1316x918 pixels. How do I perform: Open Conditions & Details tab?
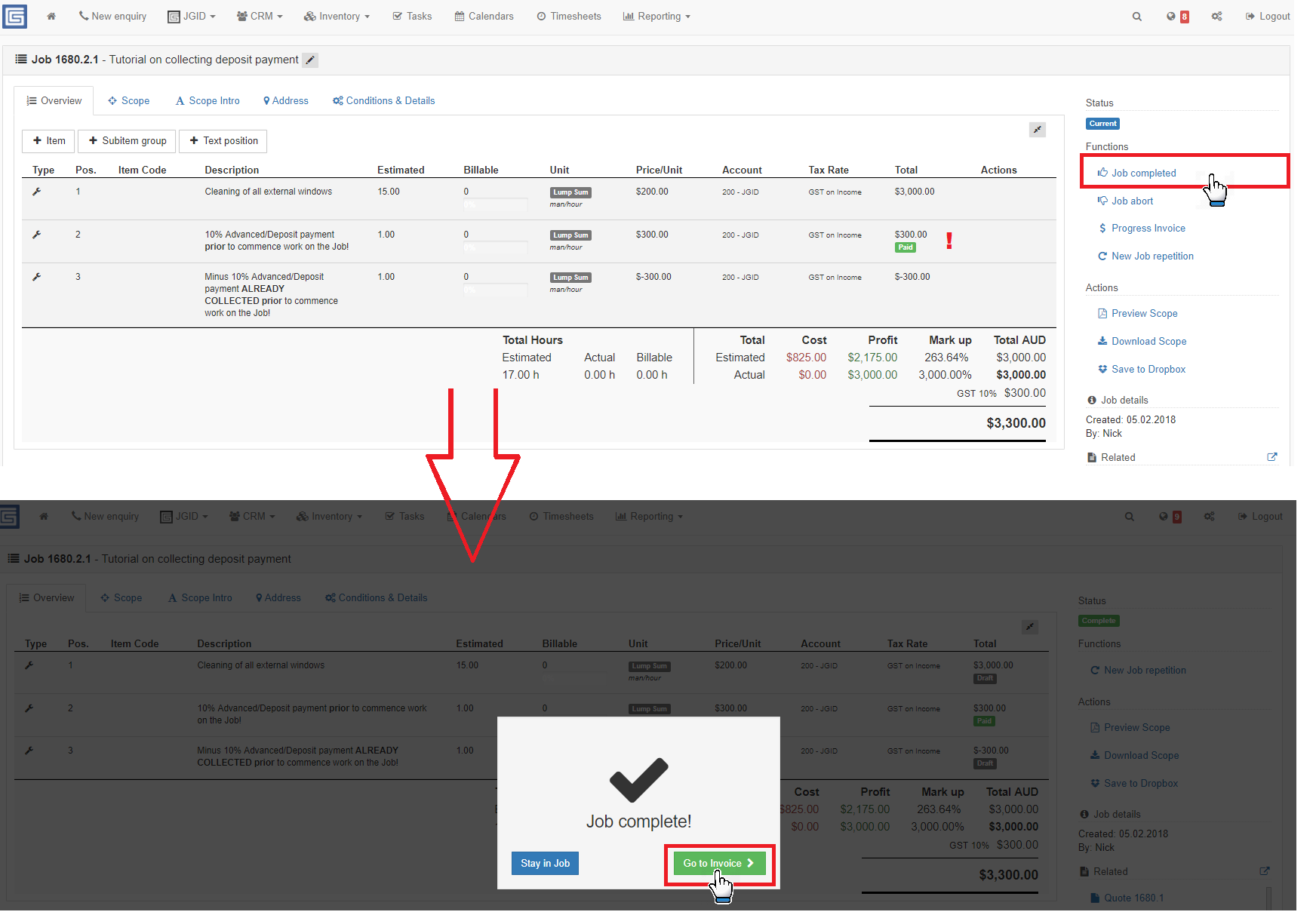point(383,100)
